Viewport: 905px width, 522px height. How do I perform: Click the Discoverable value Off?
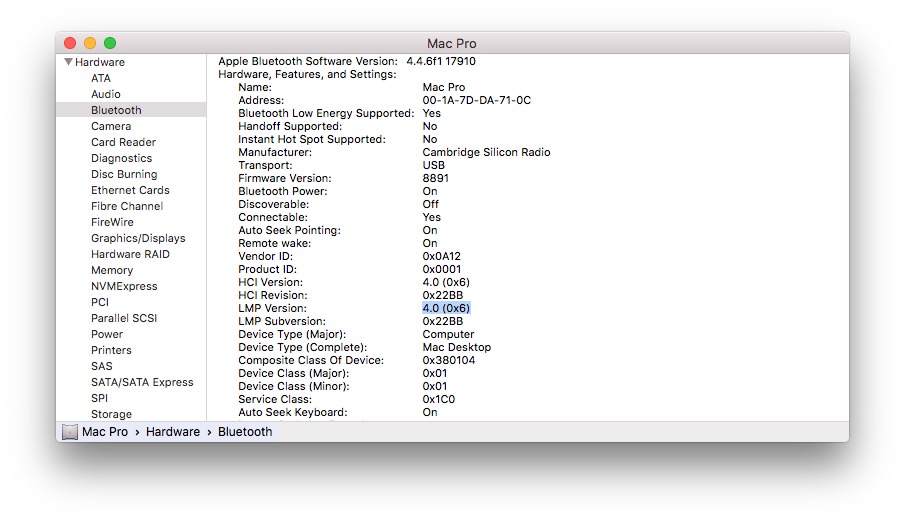431,204
